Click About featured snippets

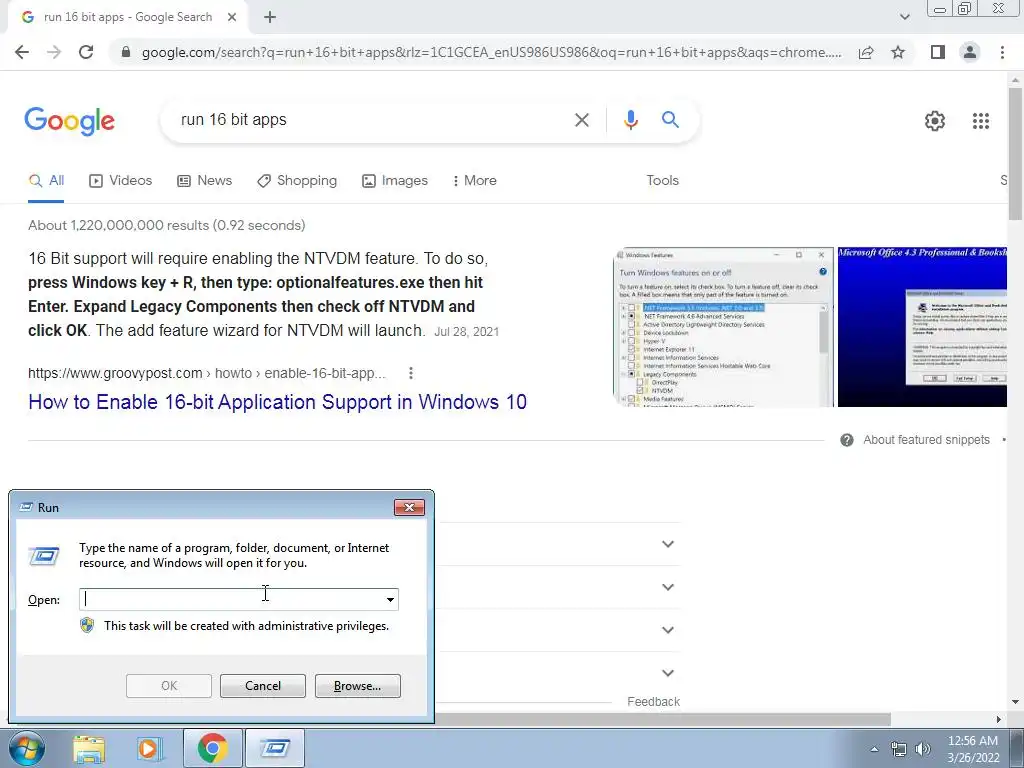(x=926, y=440)
